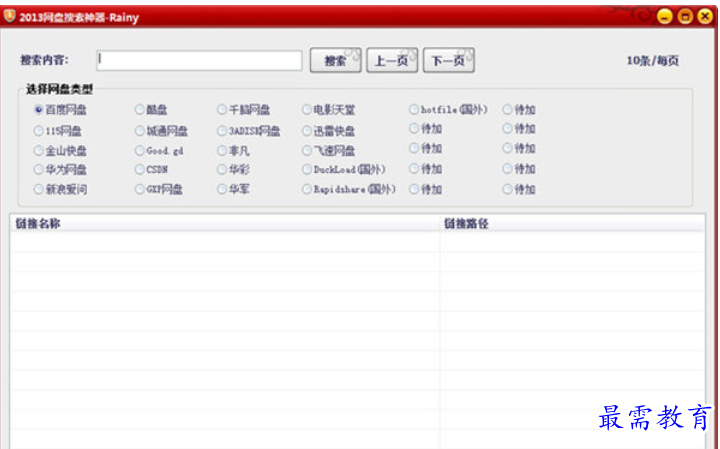
Task: Choose hotfile(国外) radio option
Action: click(x=449, y=110)
